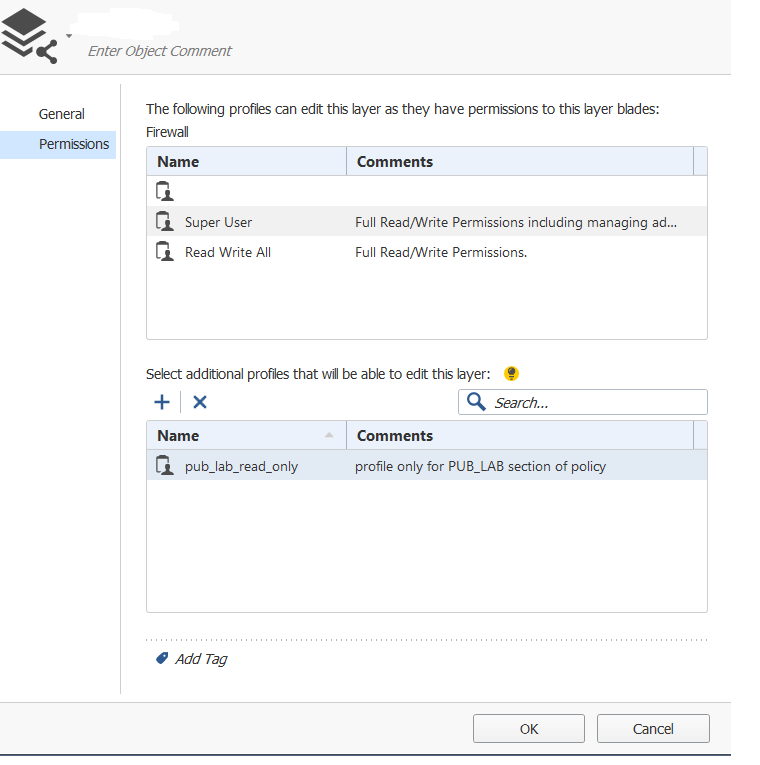Click the magnifier search icon

pyautogui.click(x=476, y=402)
